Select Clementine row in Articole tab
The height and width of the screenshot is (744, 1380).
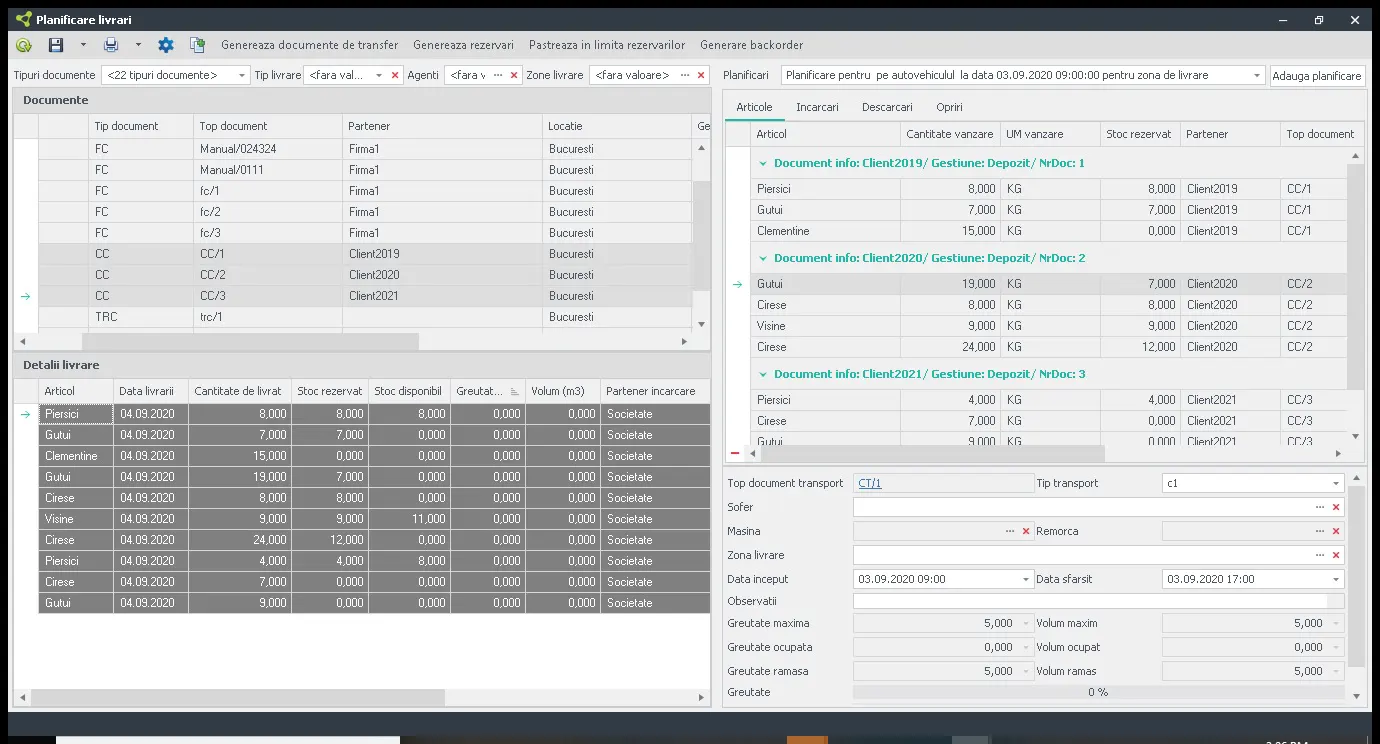(x=1050, y=231)
